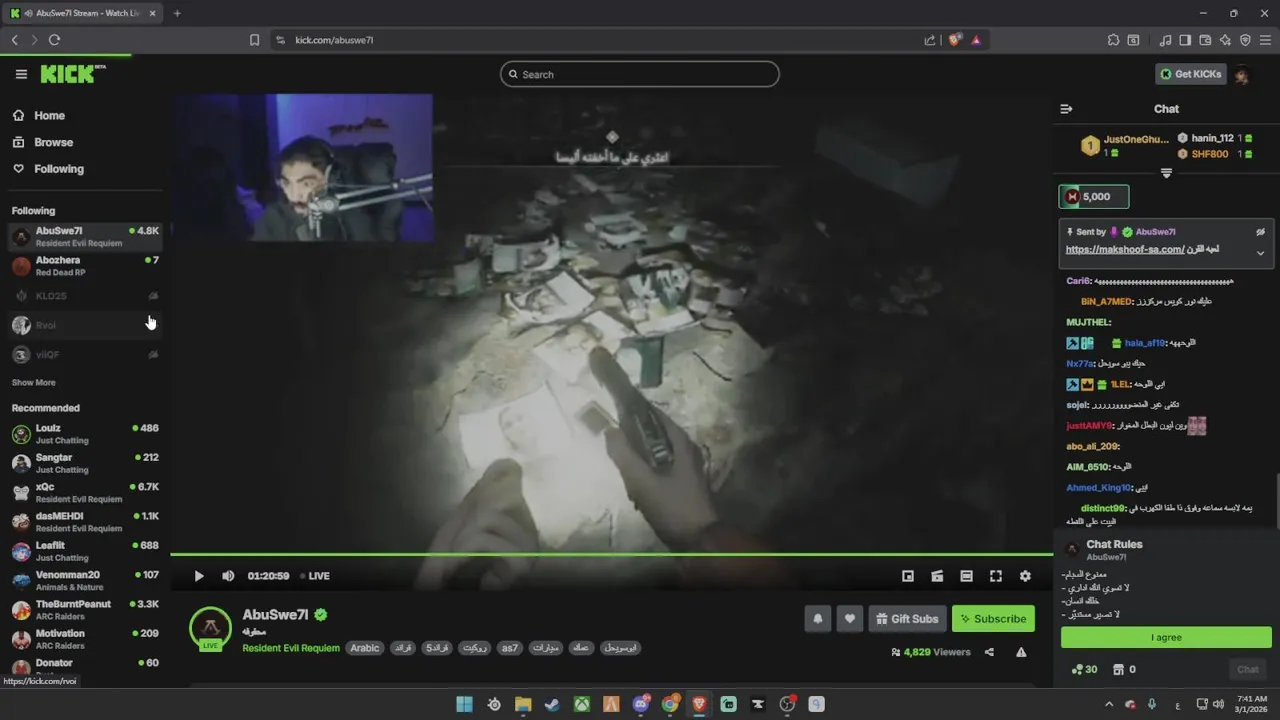
Task: Open recommended channel dasMEHDI
Action: 85,522
